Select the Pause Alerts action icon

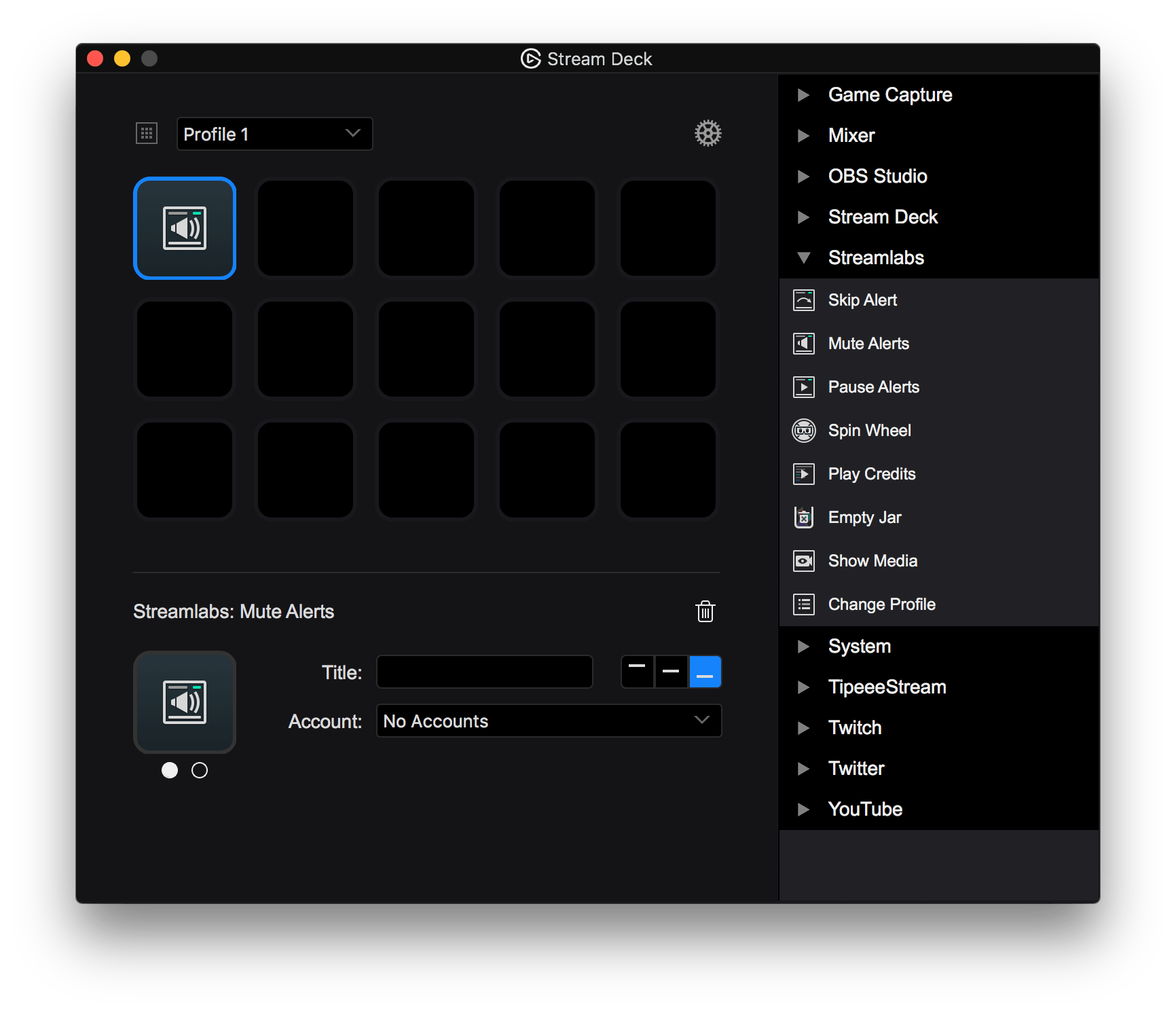coord(804,386)
